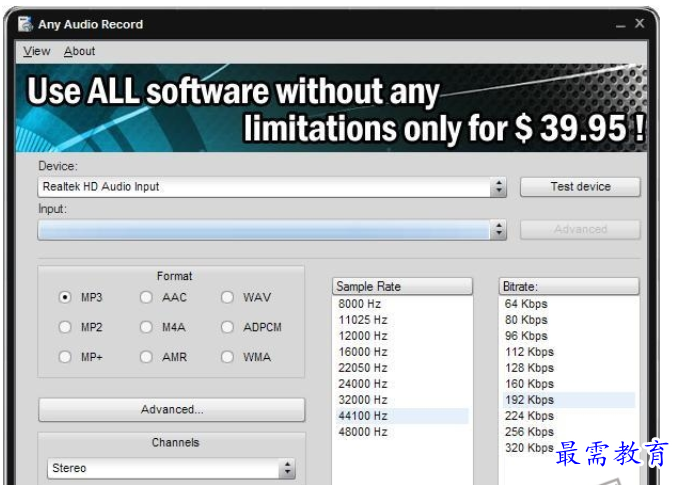The height and width of the screenshot is (485, 677).
Task: Select the M4A format radio button
Action: coord(146,327)
